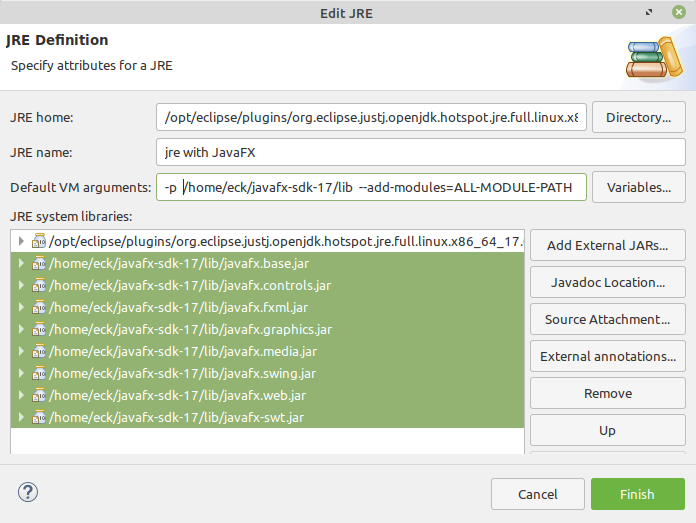Select /home/eck/javafx-sdk-17/lib/javafx.web.jar row

pyautogui.click(x=267, y=395)
